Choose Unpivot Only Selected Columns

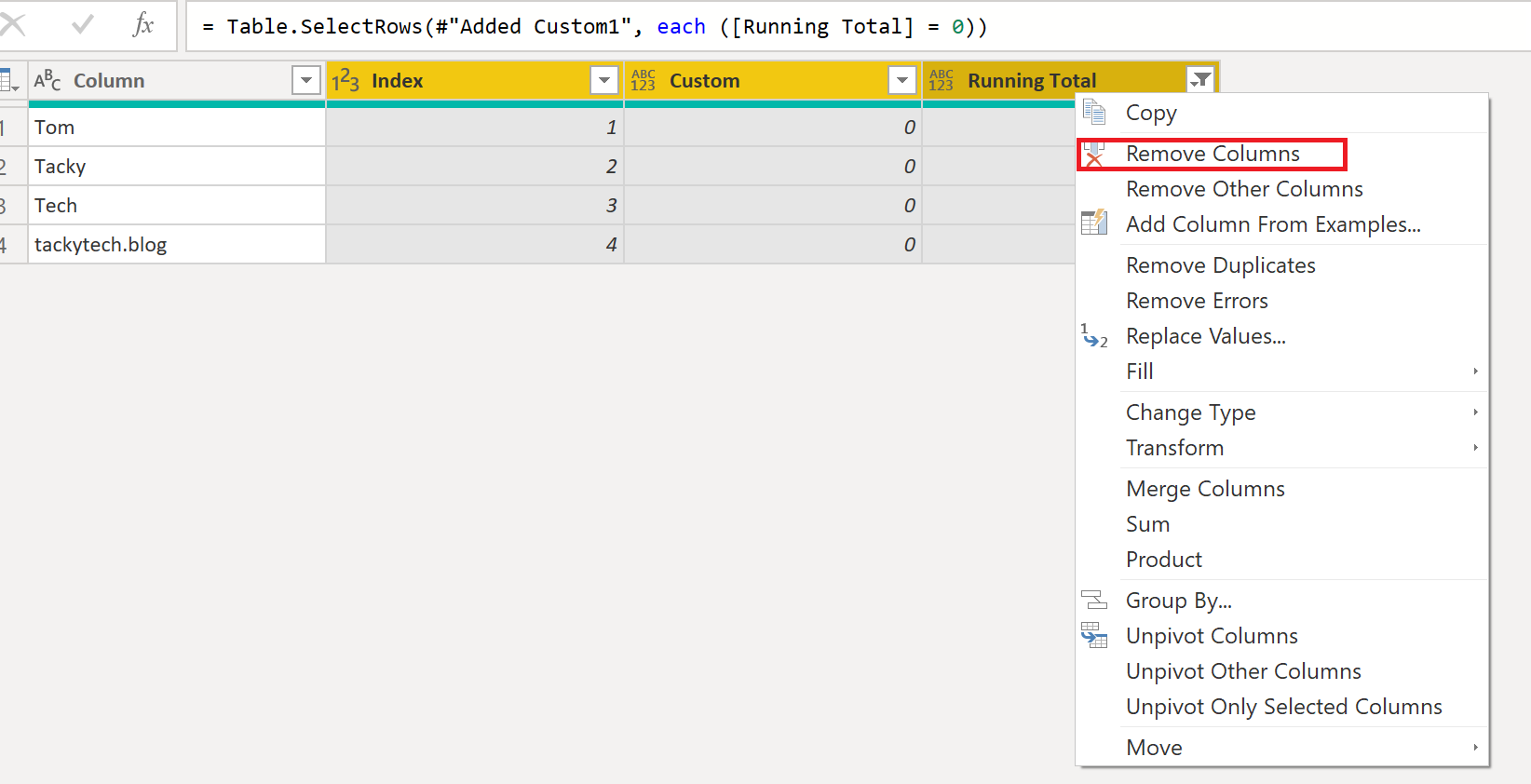[1284, 707]
